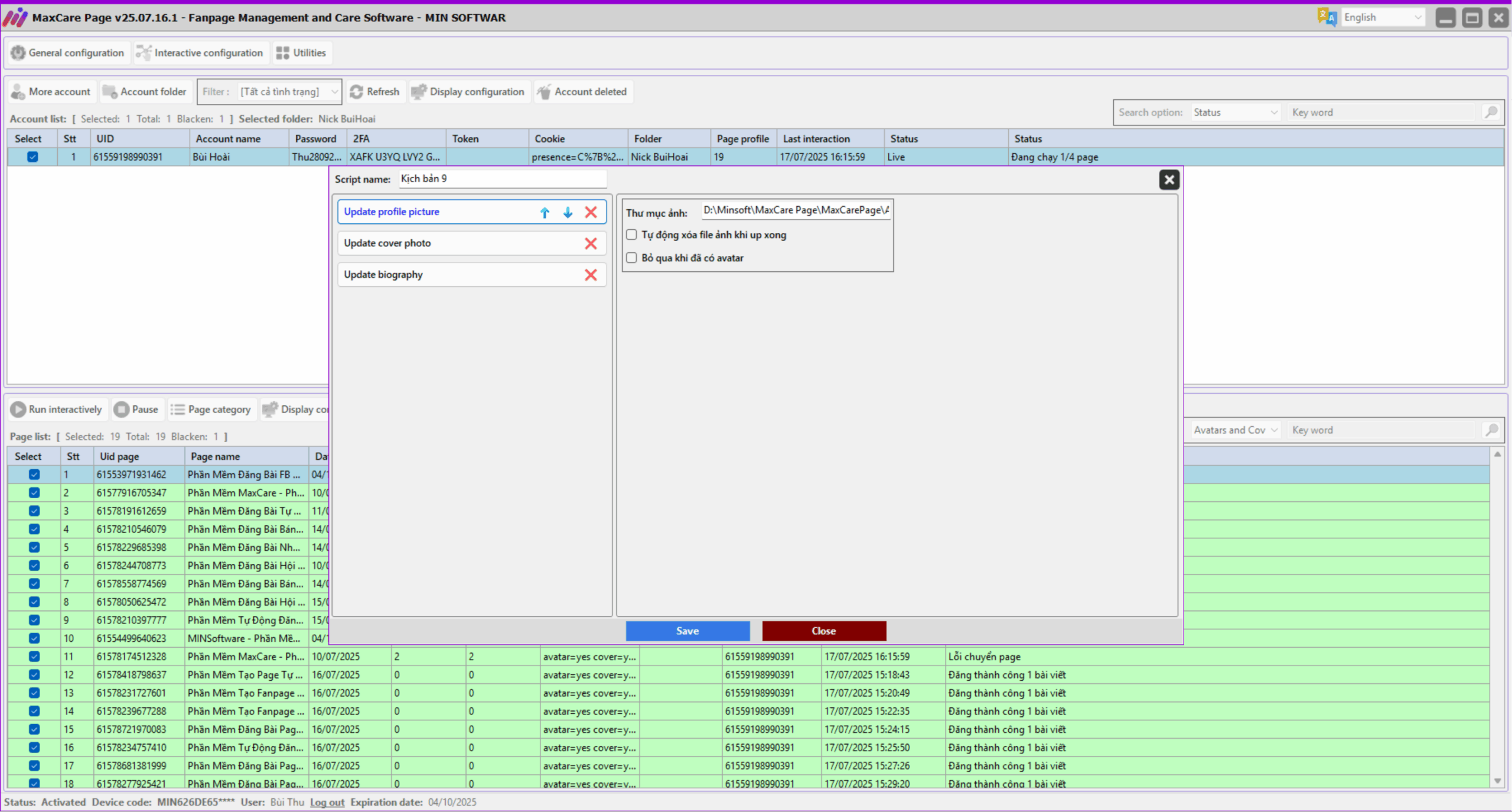Expand the Avatars and Cov dropdown
Screen dimensions: 1512x812
pos(1233,430)
